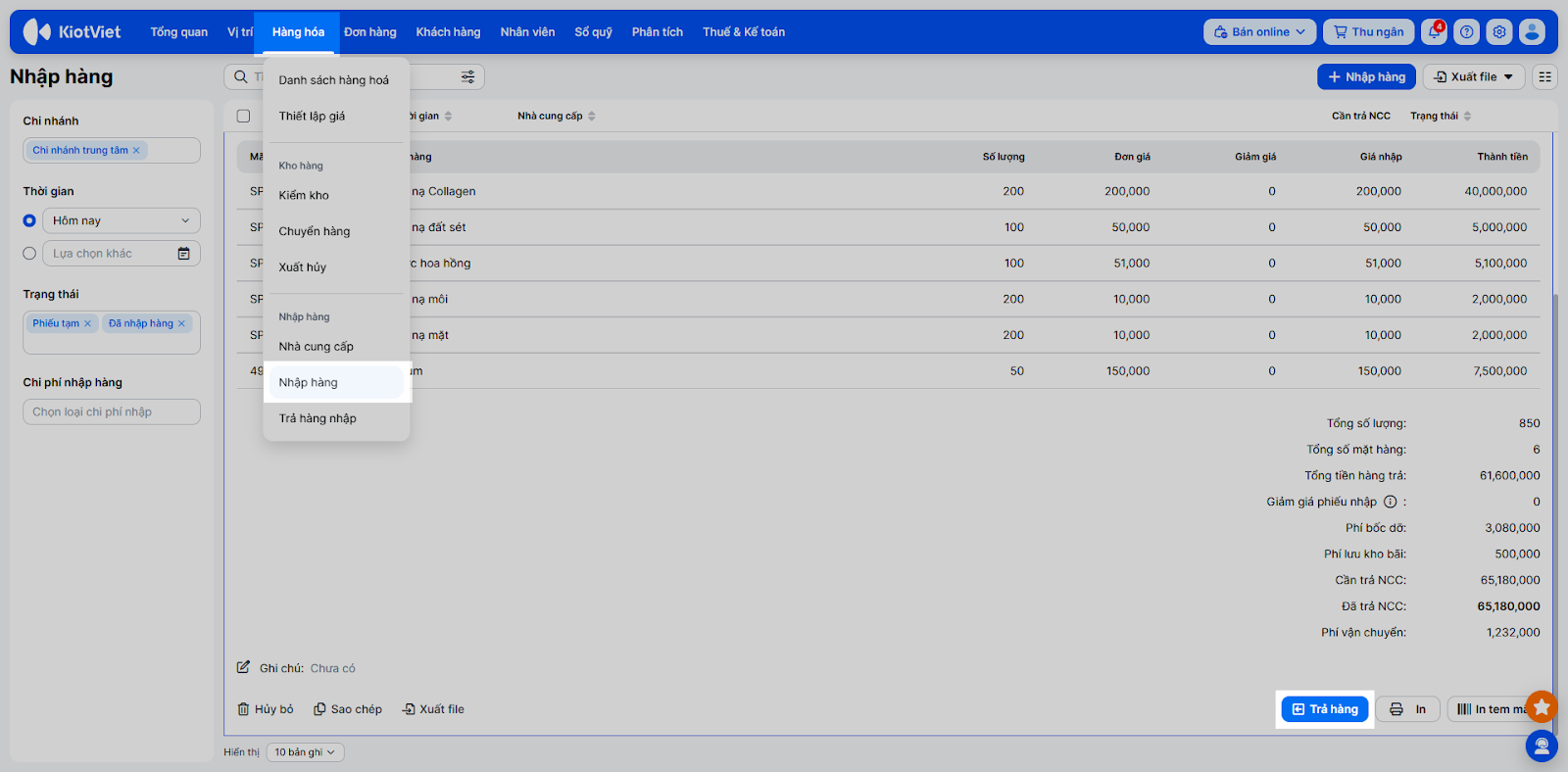Click the Phí vận chuyển value 1,232,000
Viewport: 1568px width, 772px height.
point(1513,632)
